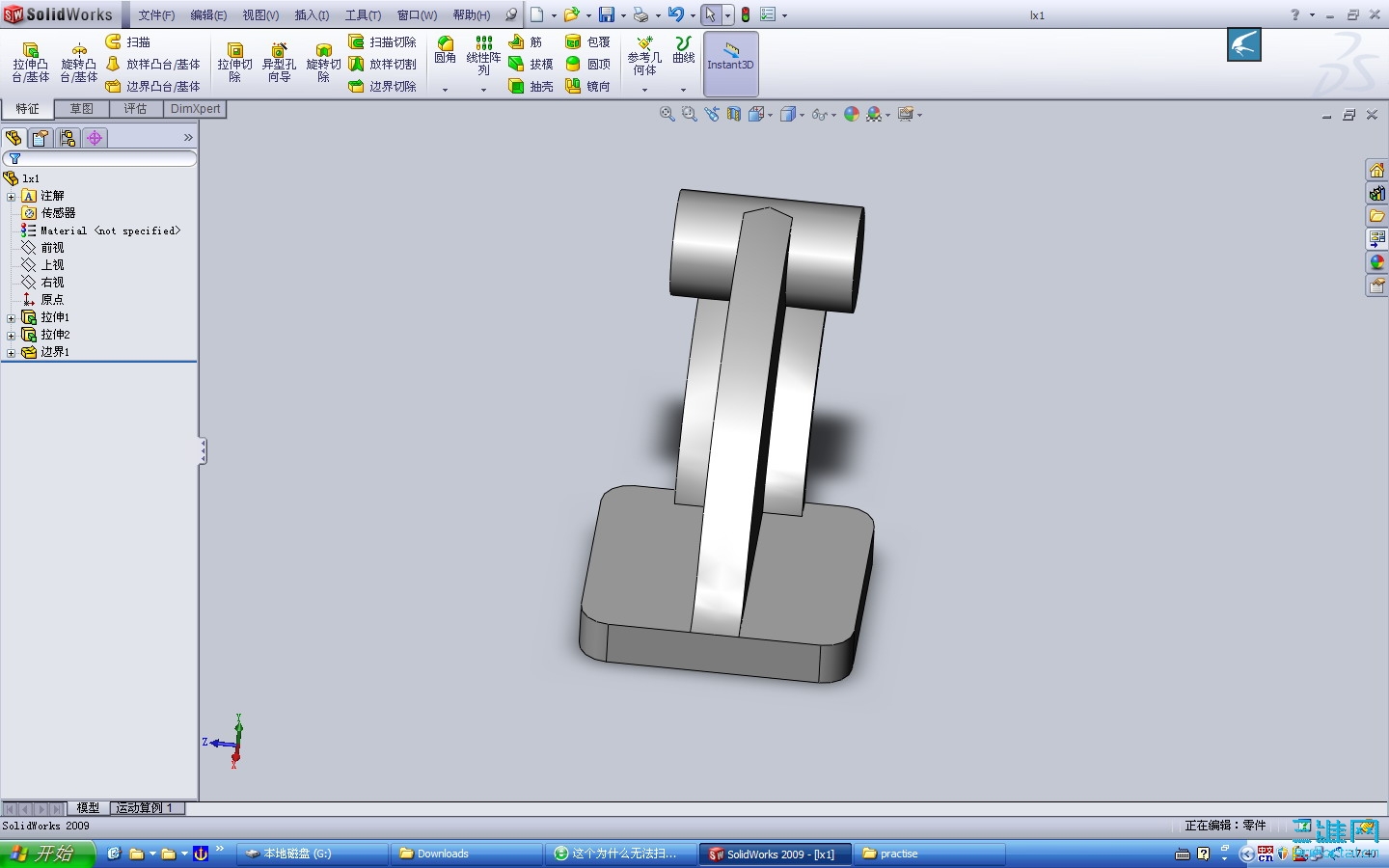Screen dimensions: 1389x868
Task: Open the dropdown arrow under 曲线
Action: click(x=683, y=90)
